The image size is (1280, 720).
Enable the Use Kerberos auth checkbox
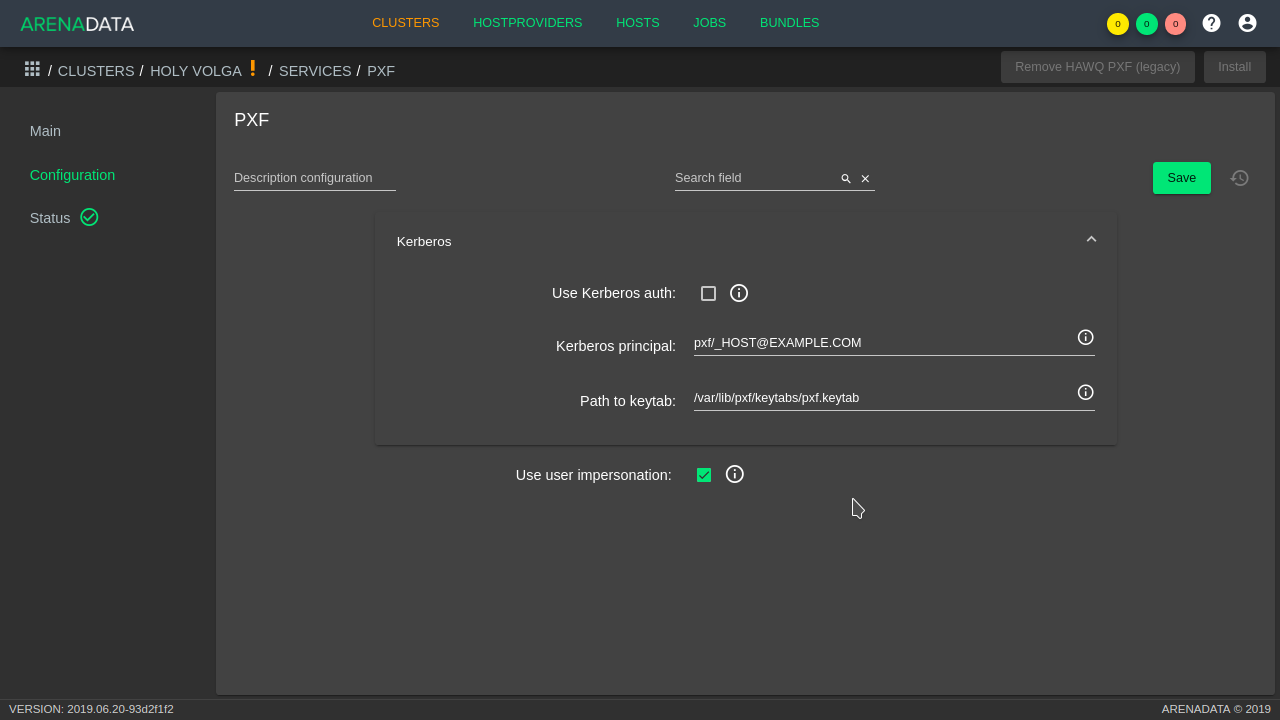[708, 293]
